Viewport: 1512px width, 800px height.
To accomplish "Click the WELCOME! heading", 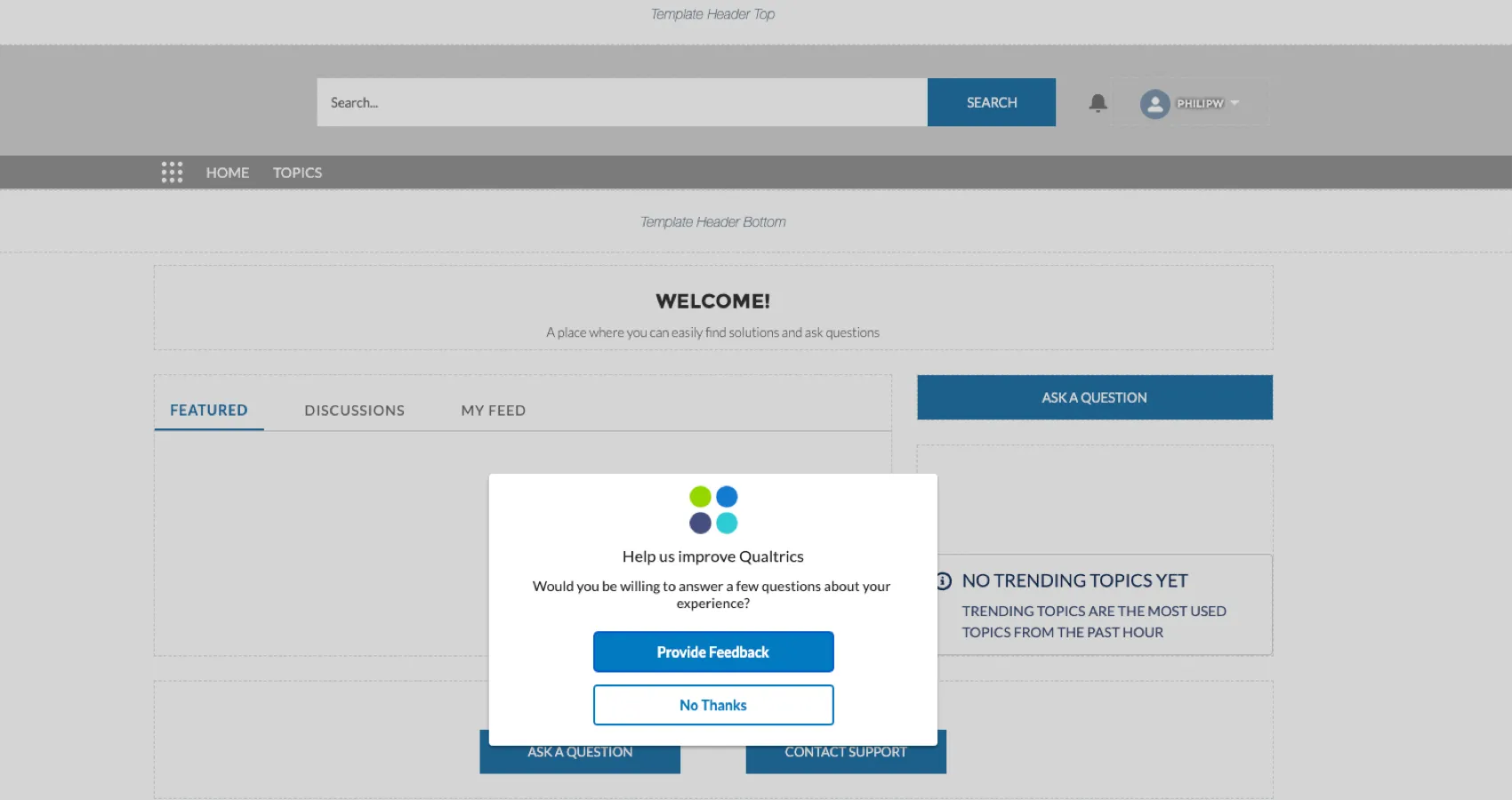I will click(x=713, y=301).
